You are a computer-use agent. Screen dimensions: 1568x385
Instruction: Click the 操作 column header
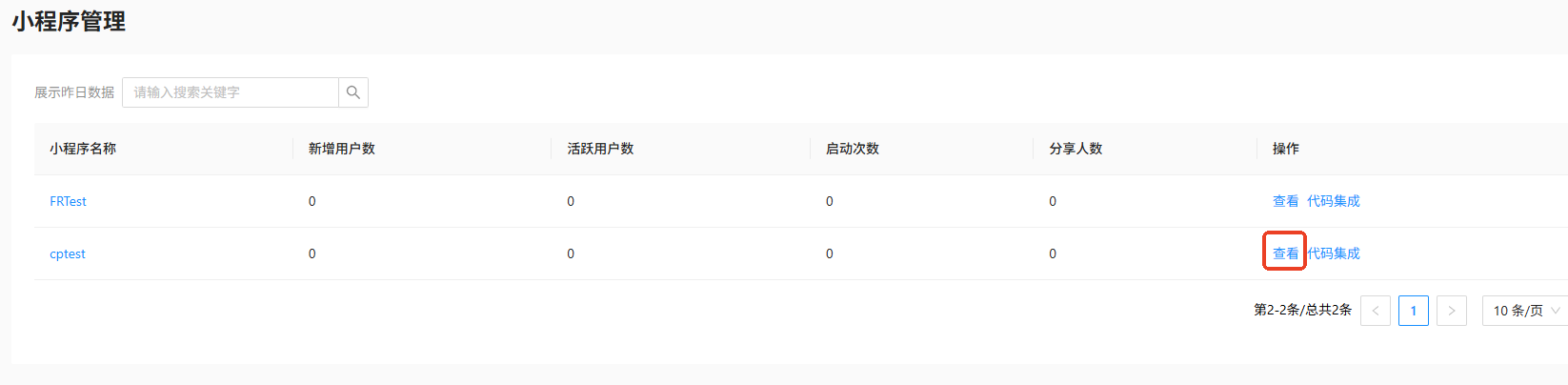1286,149
